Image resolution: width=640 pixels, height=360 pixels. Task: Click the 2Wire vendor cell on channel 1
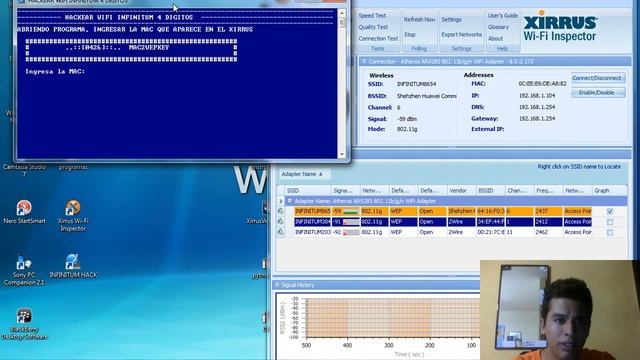461,222
